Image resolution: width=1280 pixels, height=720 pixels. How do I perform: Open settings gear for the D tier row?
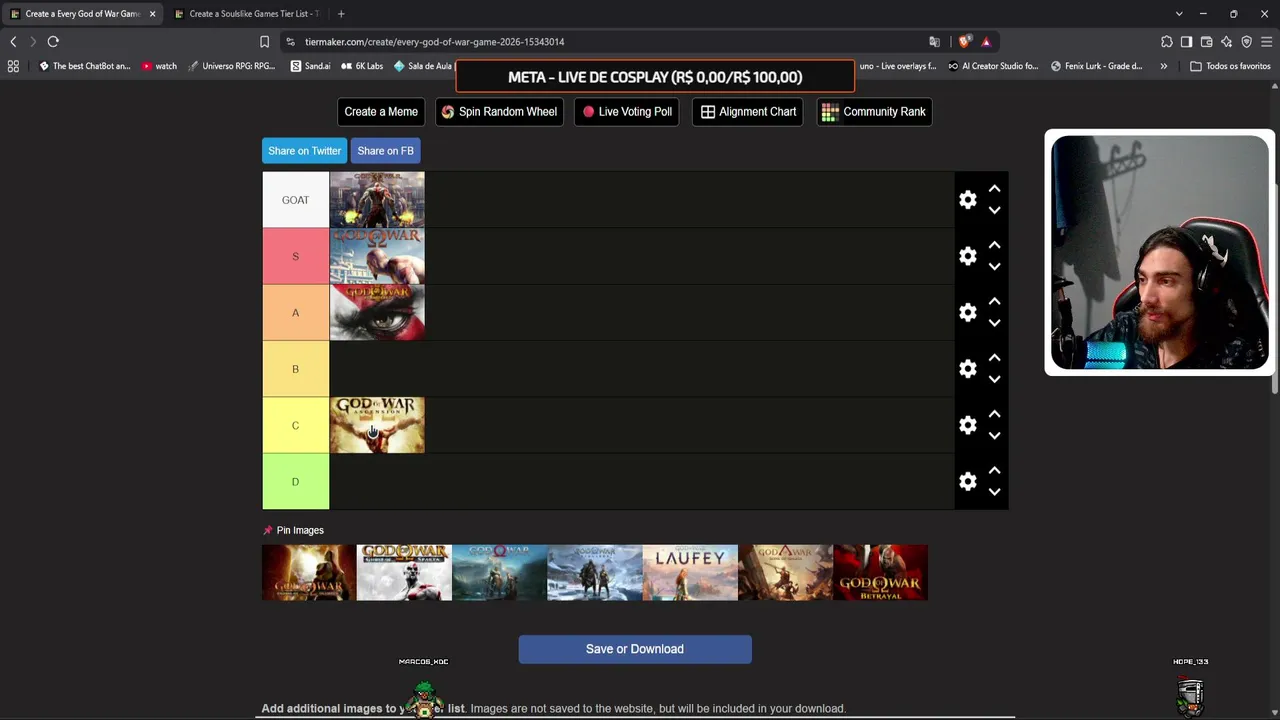coord(967,482)
